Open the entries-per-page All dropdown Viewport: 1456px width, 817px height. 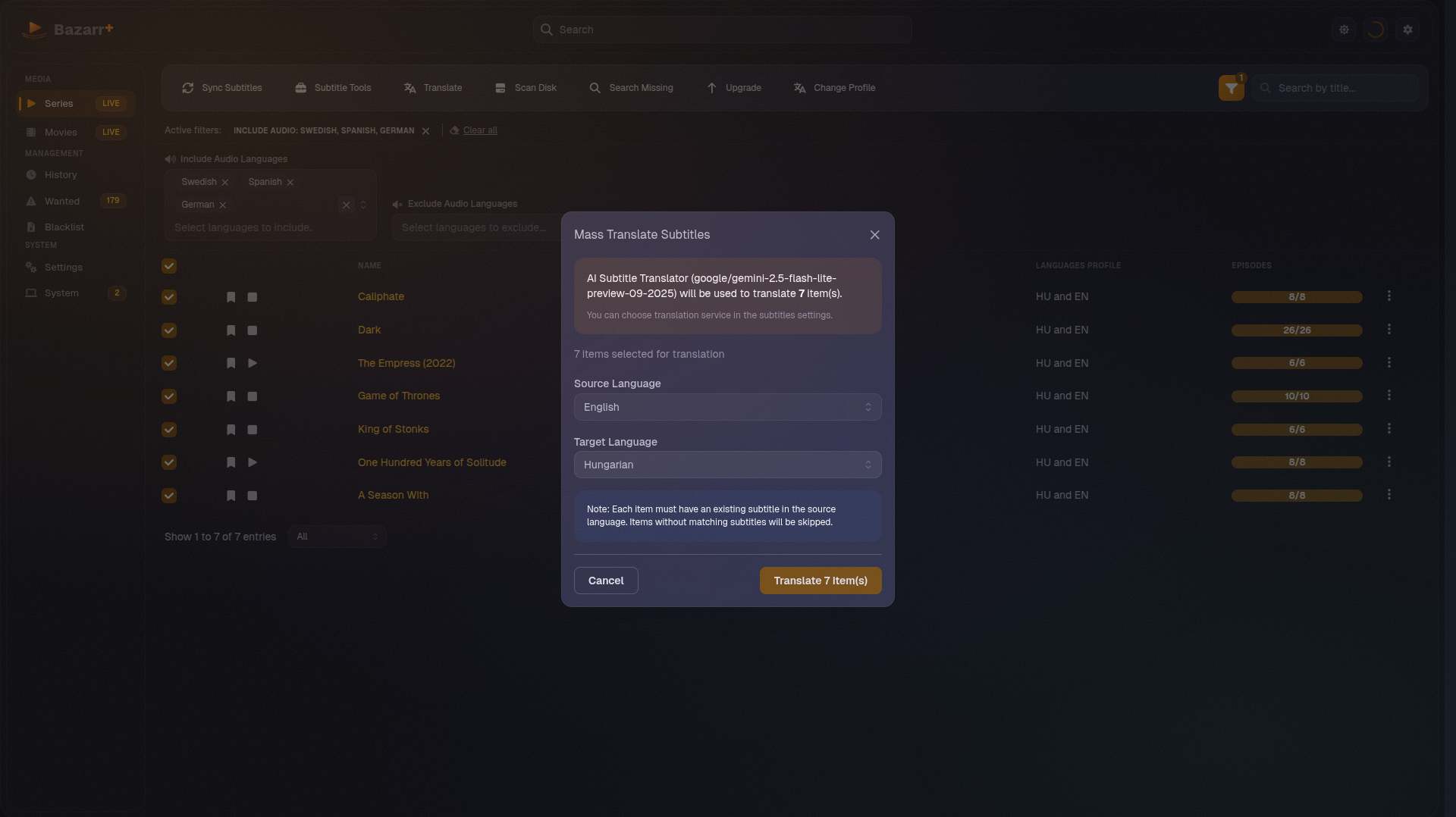click(x=337, y=537)
